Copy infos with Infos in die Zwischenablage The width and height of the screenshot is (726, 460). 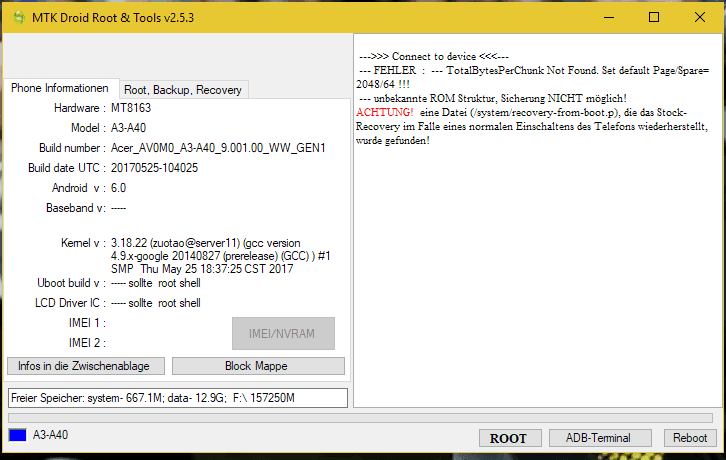pos(86,365)
